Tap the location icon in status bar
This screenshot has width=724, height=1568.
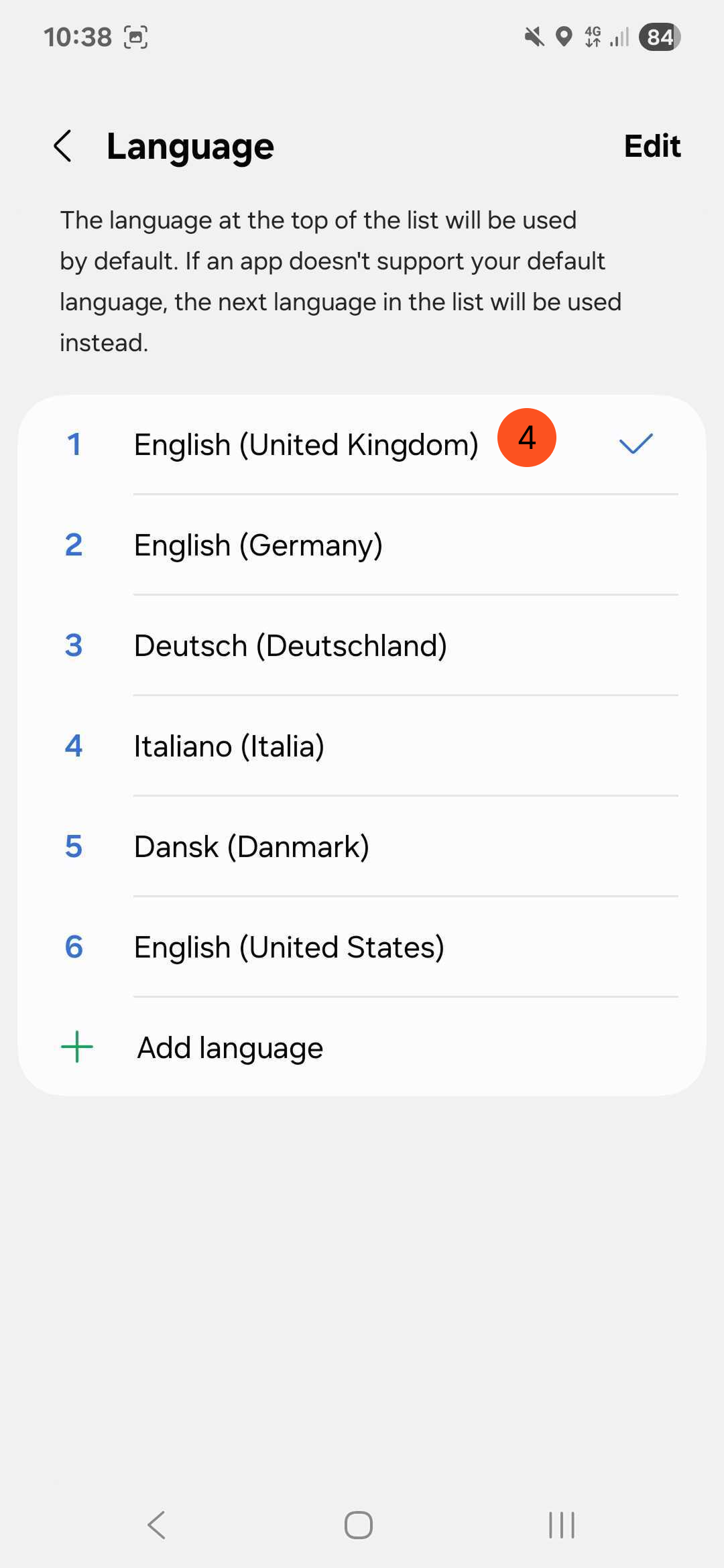tap(564, 37)
